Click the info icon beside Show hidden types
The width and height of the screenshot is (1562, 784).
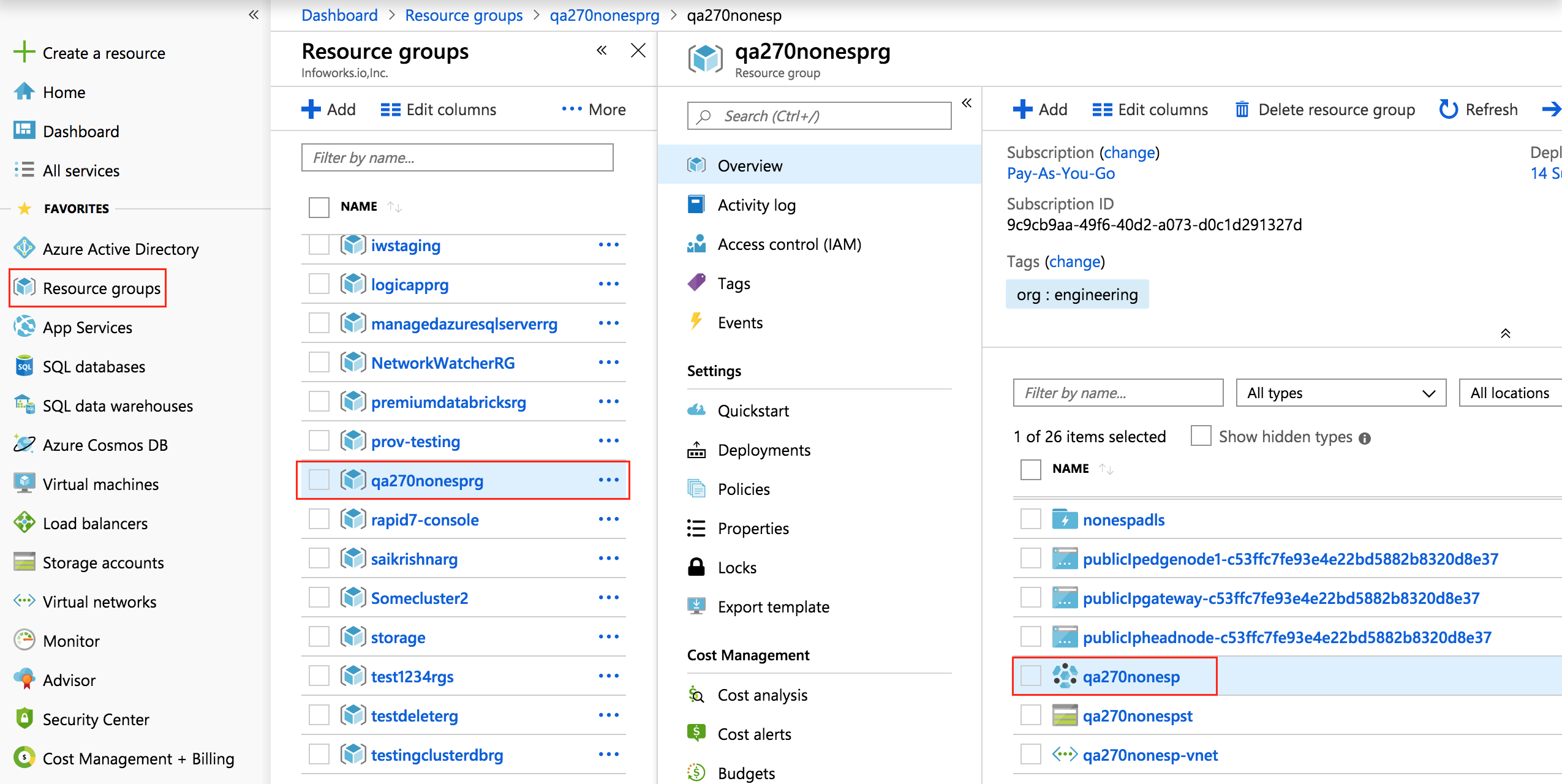click(1364, 438)
